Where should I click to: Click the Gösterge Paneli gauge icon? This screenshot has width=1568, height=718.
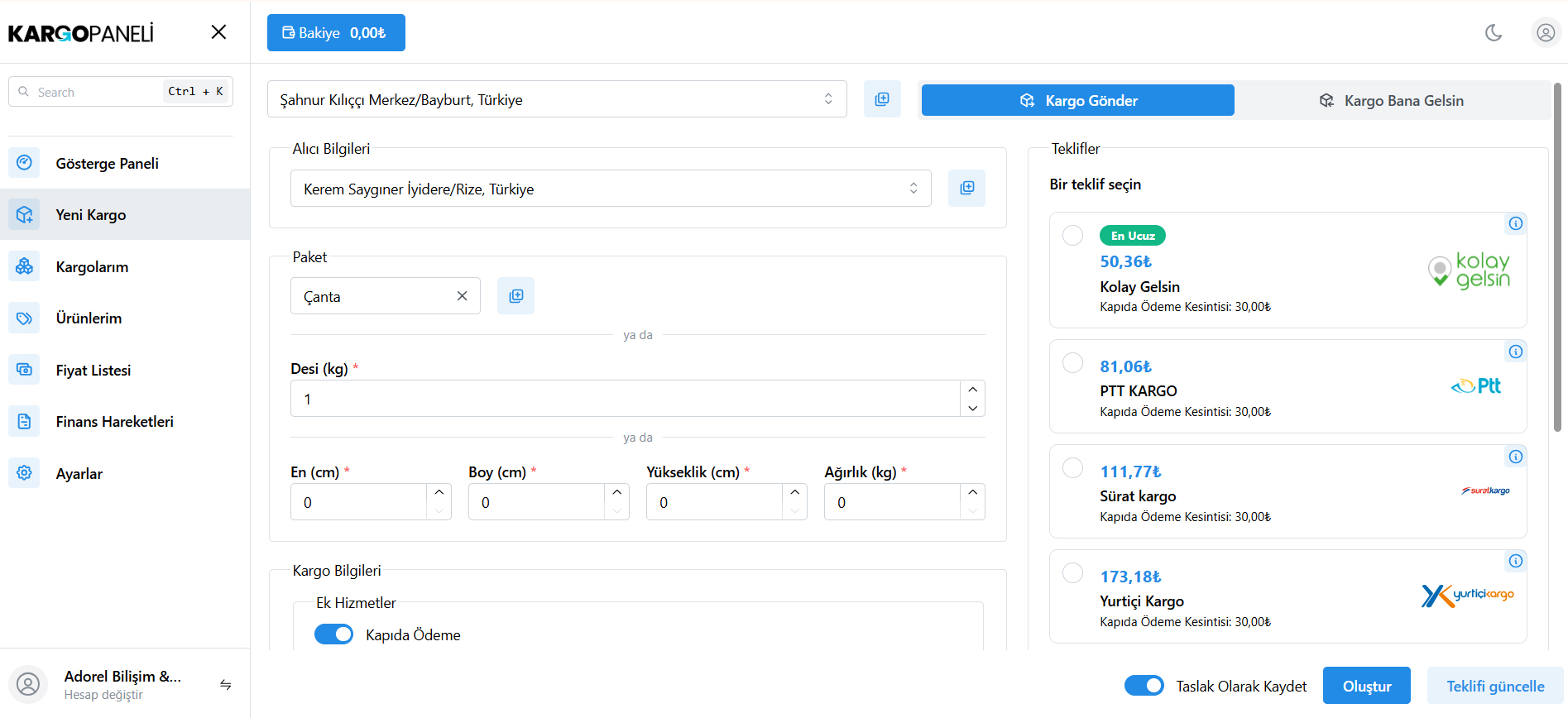point(24,162)
